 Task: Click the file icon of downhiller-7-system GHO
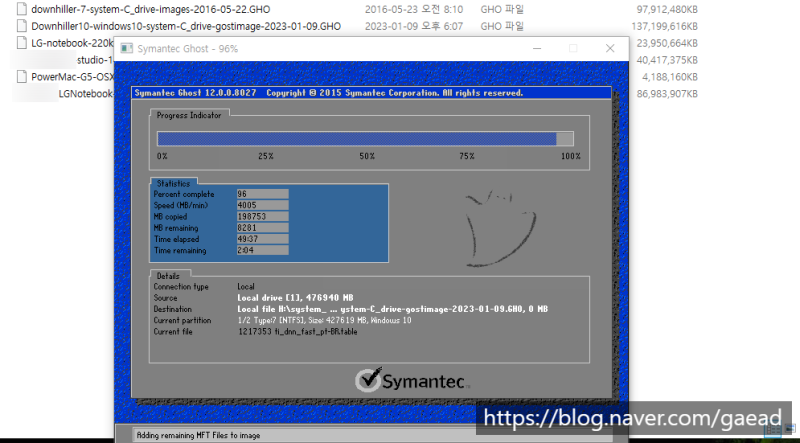pyautogui.click(x=21, y=9)
